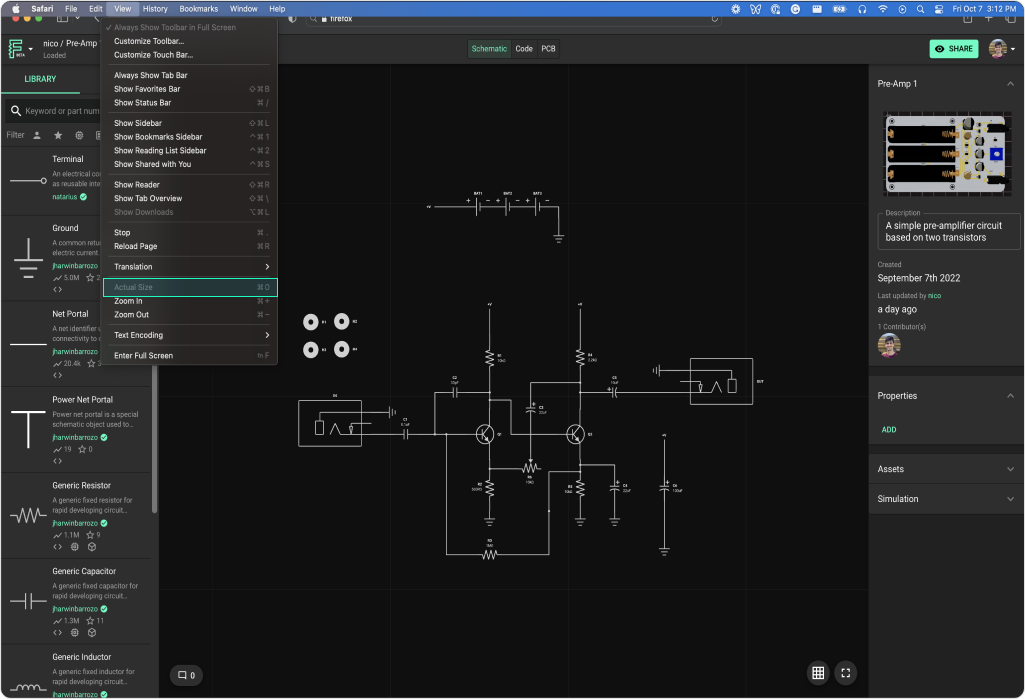Open macOS Control Center in menu bar
This screenshot has height=699, width=1025.
[937, 9]
